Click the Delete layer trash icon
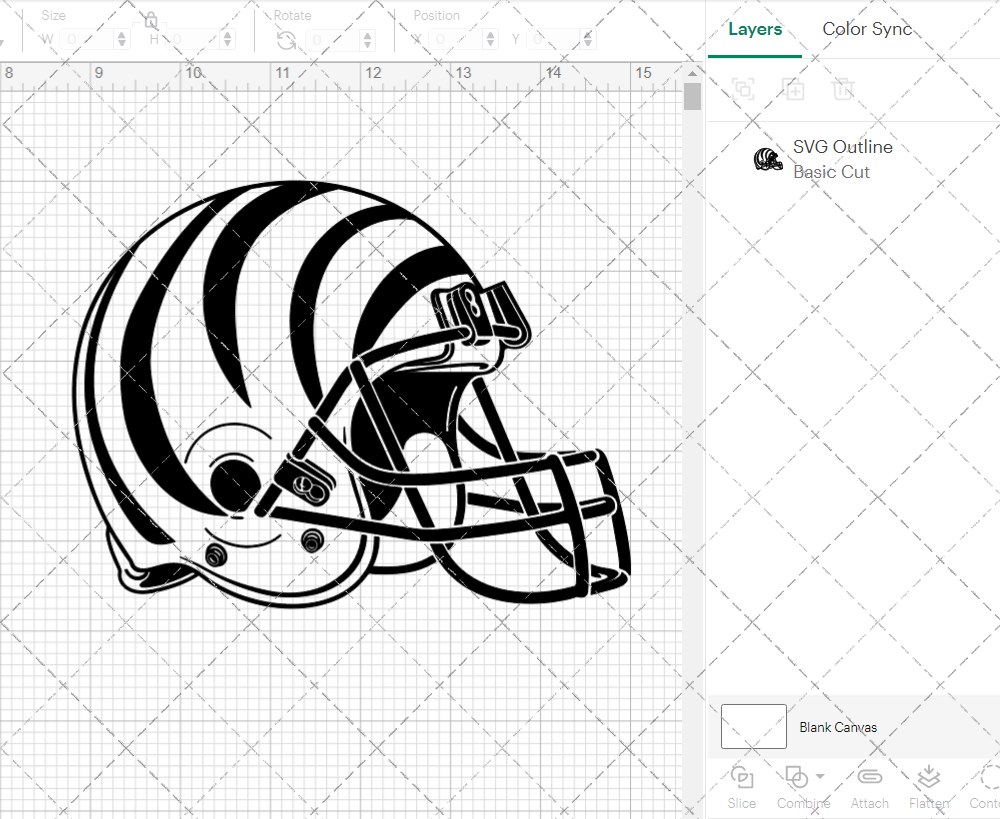 coord(842,89)
